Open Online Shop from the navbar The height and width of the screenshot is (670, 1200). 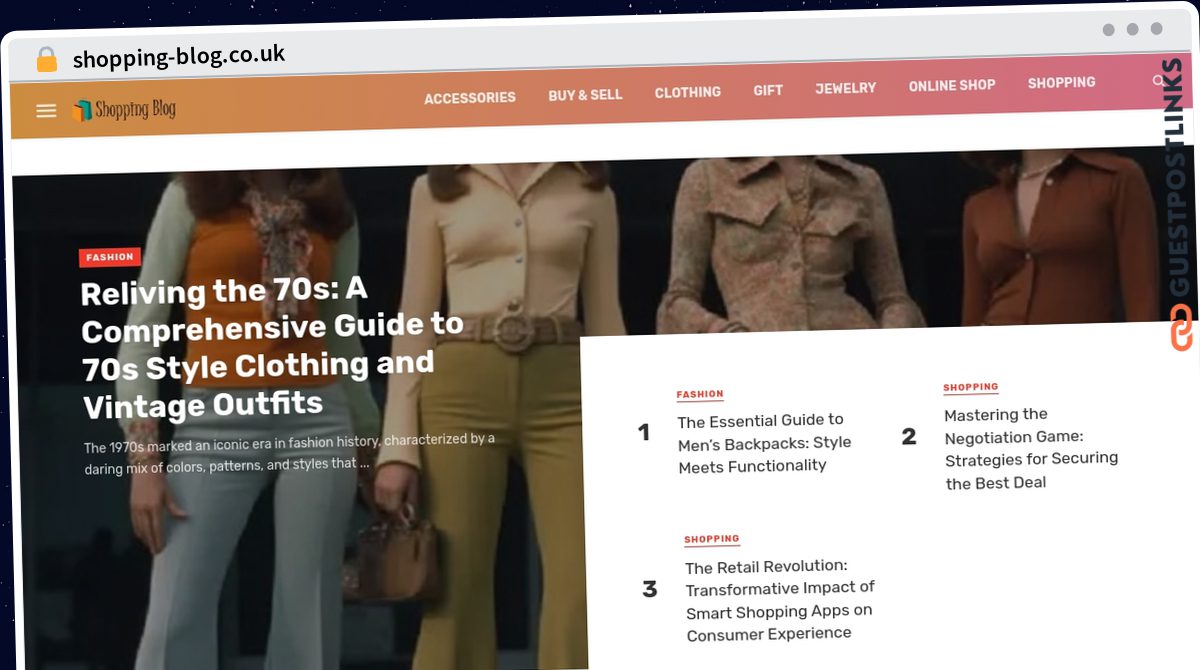951,86
